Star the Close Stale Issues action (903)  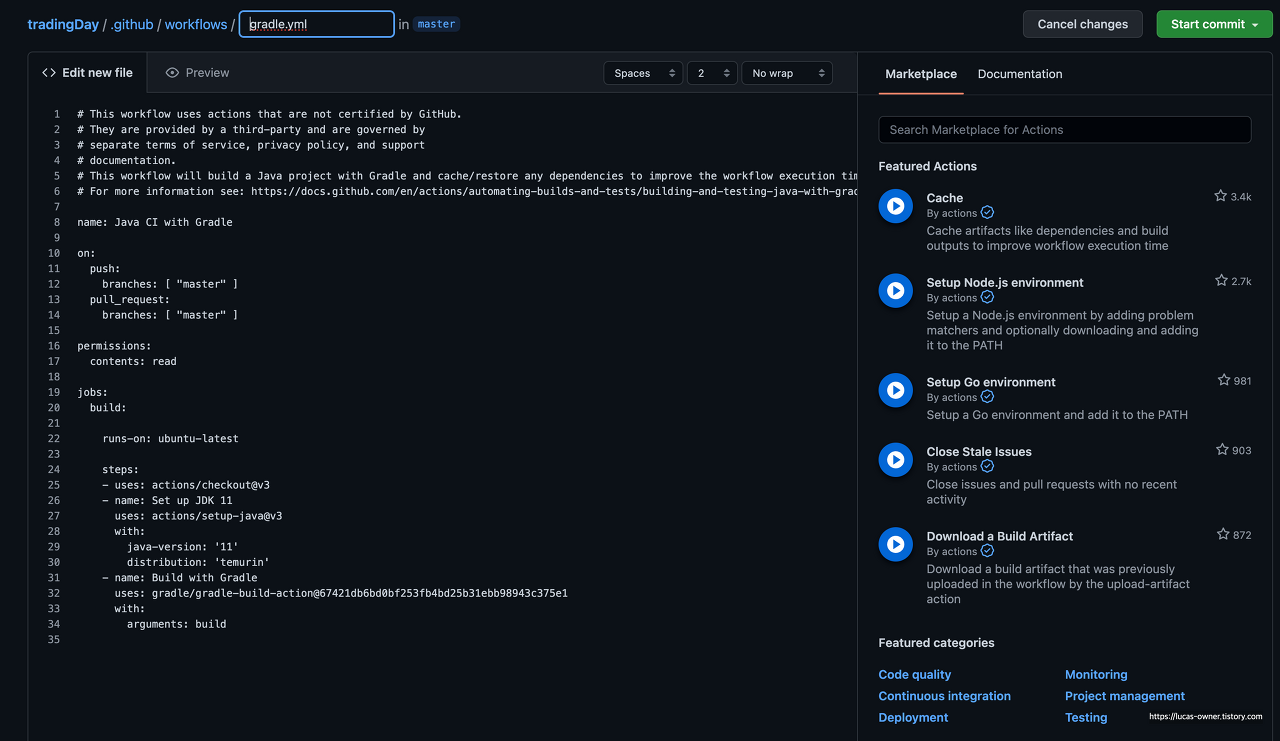click(x=1222, y=450)
